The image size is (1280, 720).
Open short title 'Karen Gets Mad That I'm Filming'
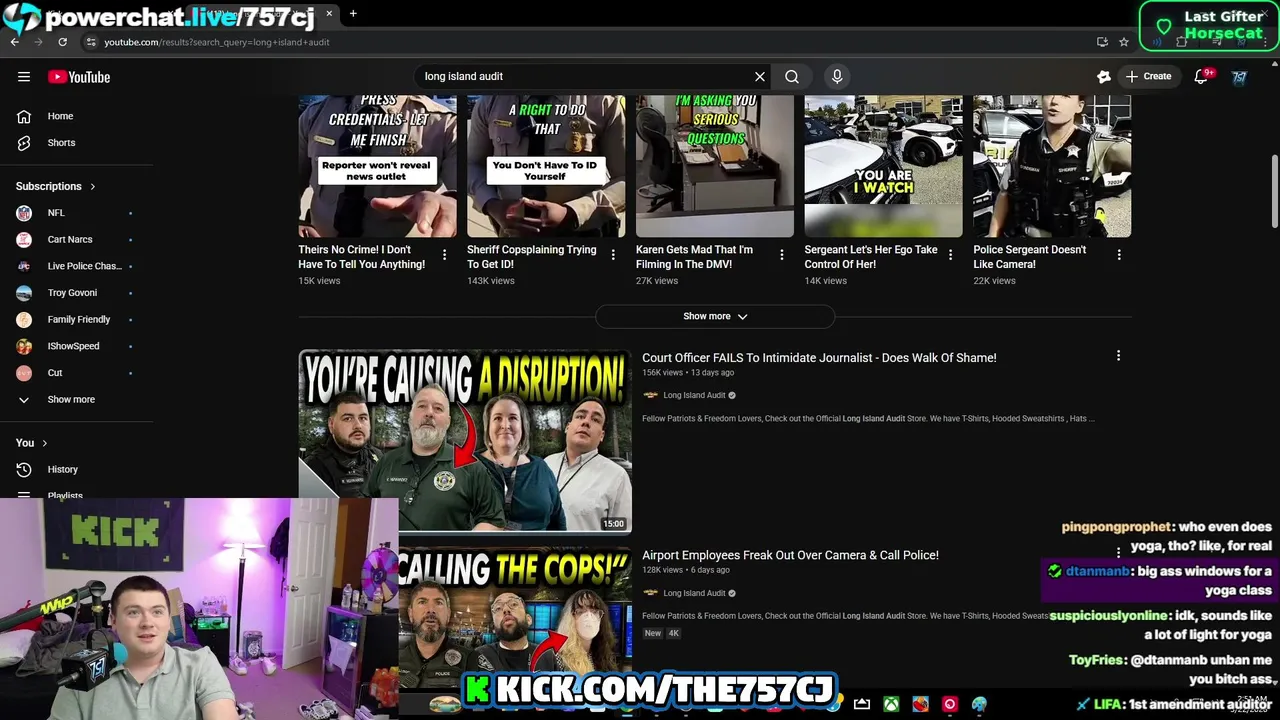pos(694,257)
